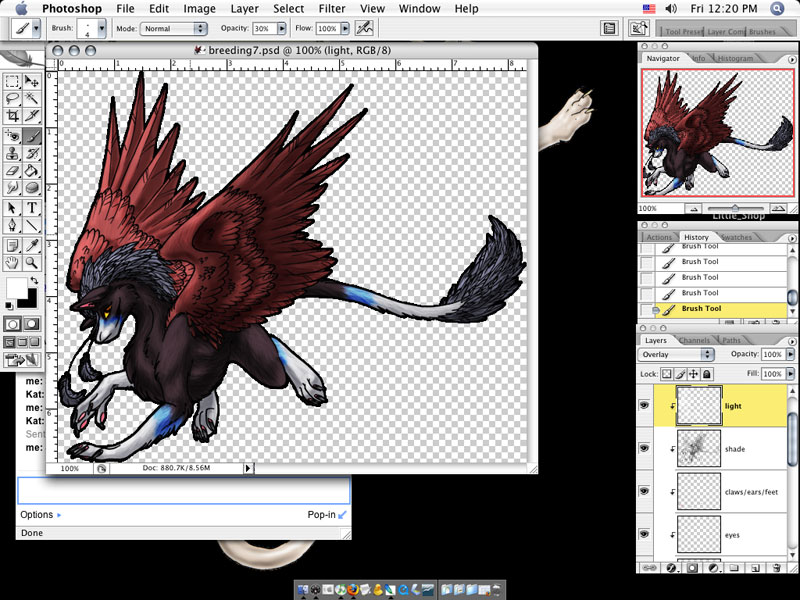
Task: Click Add layer mask button
Action: (692, 567)
